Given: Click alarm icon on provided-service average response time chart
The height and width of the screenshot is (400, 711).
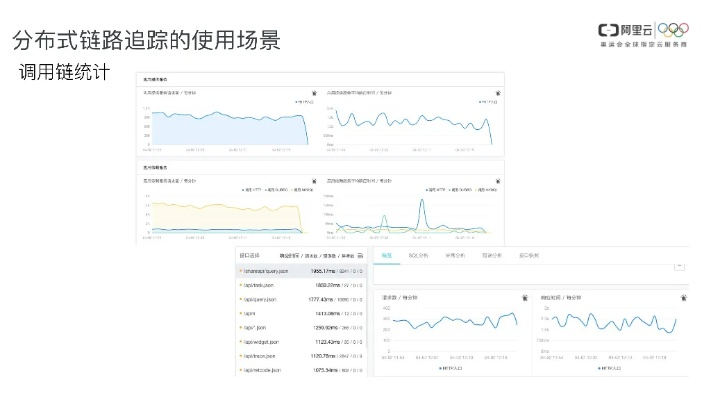Looking at the screenshot, I should 497,92.
